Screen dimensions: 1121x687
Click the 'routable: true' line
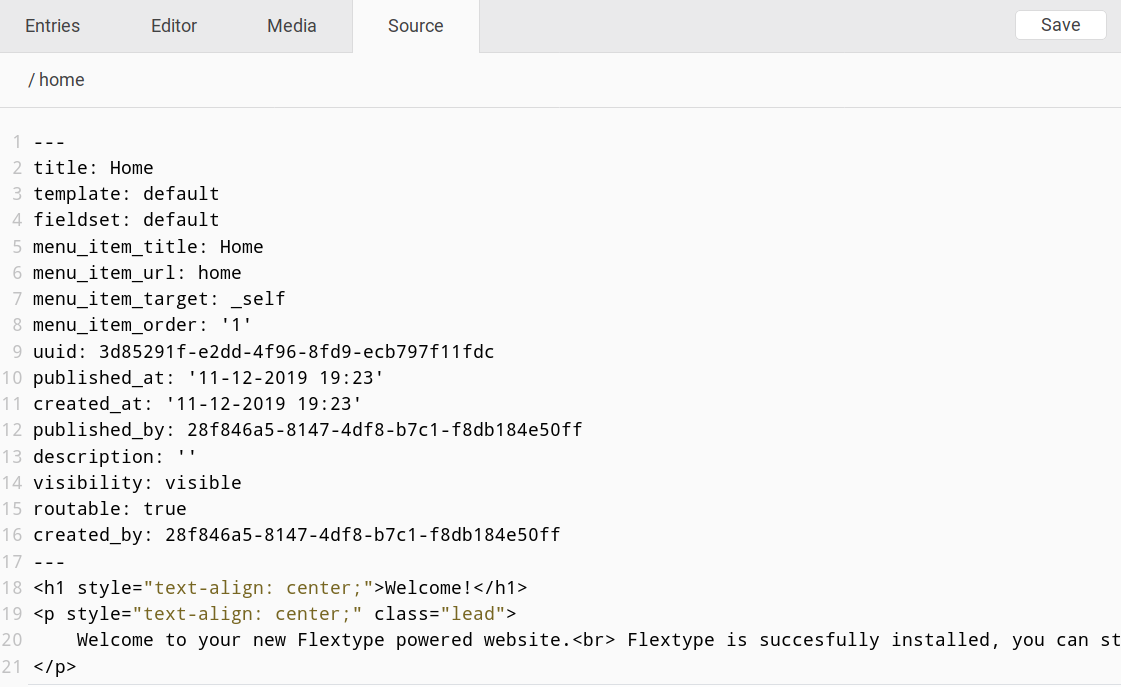(109, 509)
